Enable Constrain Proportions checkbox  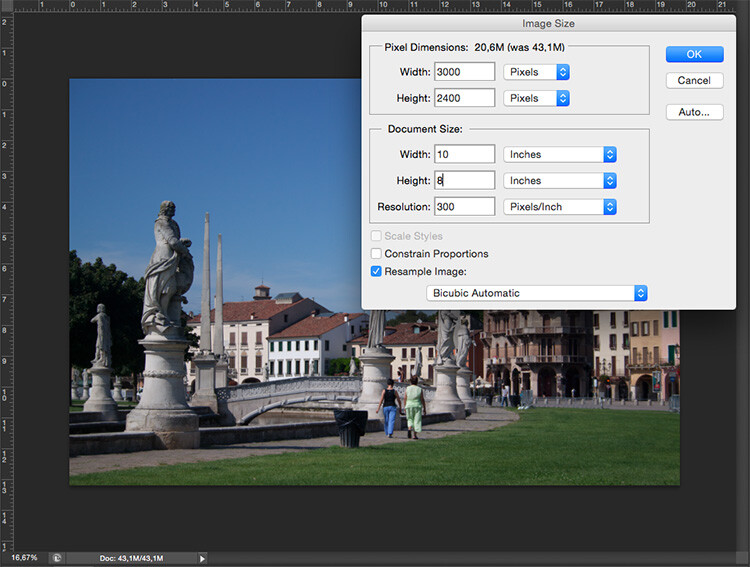(x=376, y=254)
